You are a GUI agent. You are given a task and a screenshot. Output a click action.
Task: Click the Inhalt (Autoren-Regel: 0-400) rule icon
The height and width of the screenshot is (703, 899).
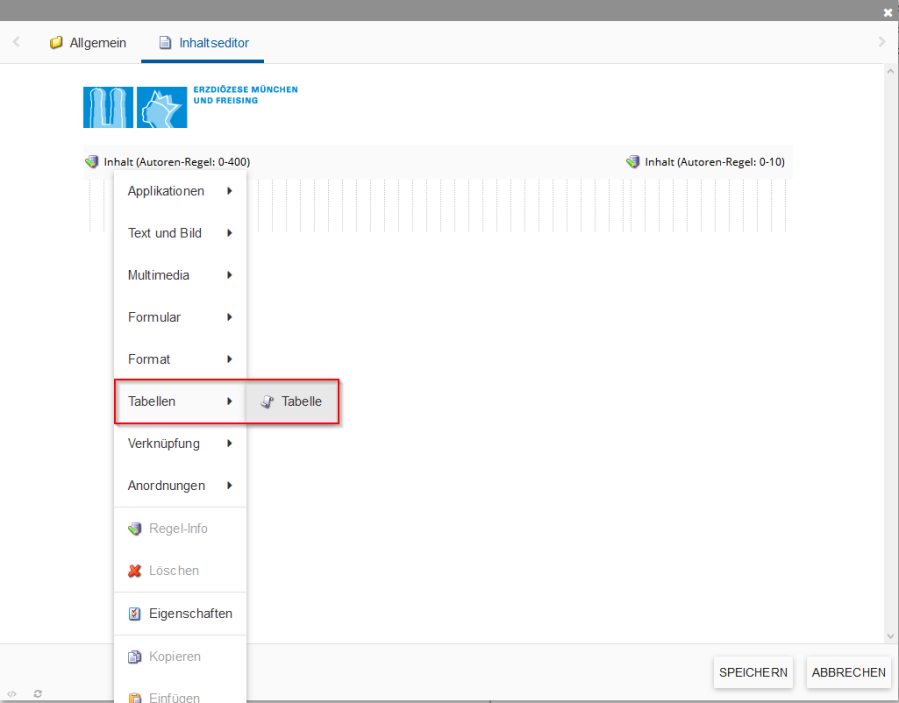click(92, 162)
